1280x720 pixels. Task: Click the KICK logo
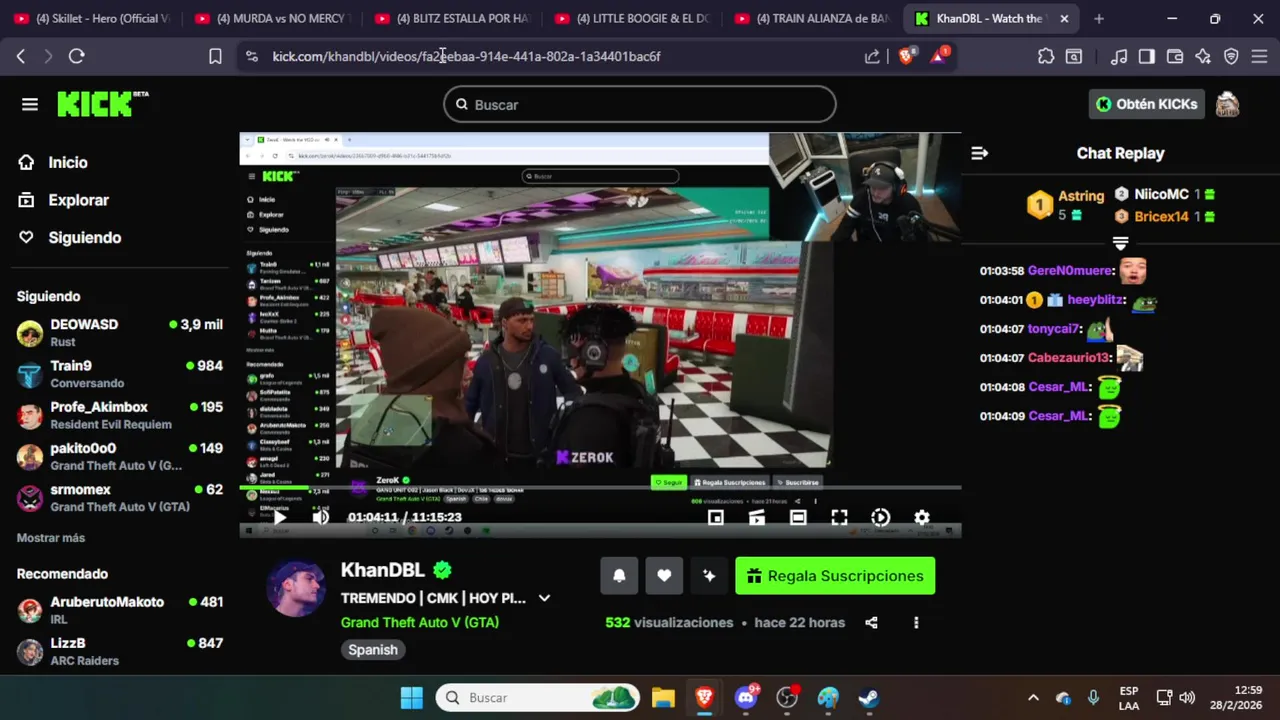(103, 104)
